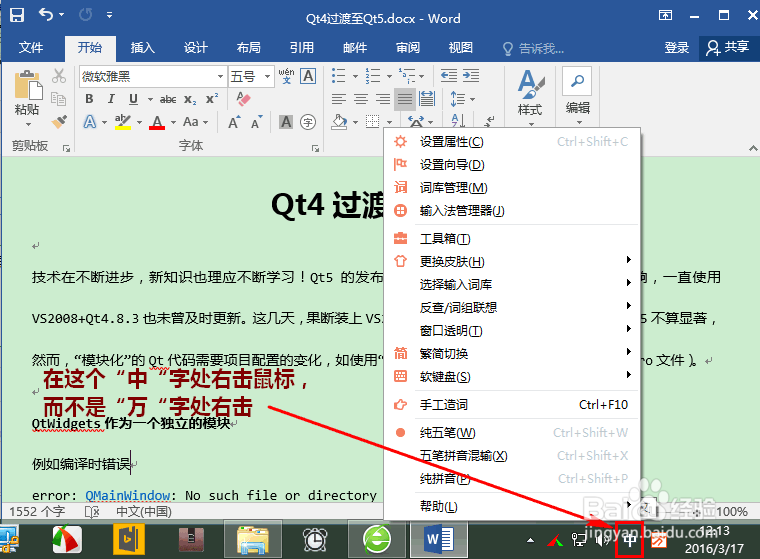Apply distributed alignment
Viewport: 760px width, 559px height.
427,99
